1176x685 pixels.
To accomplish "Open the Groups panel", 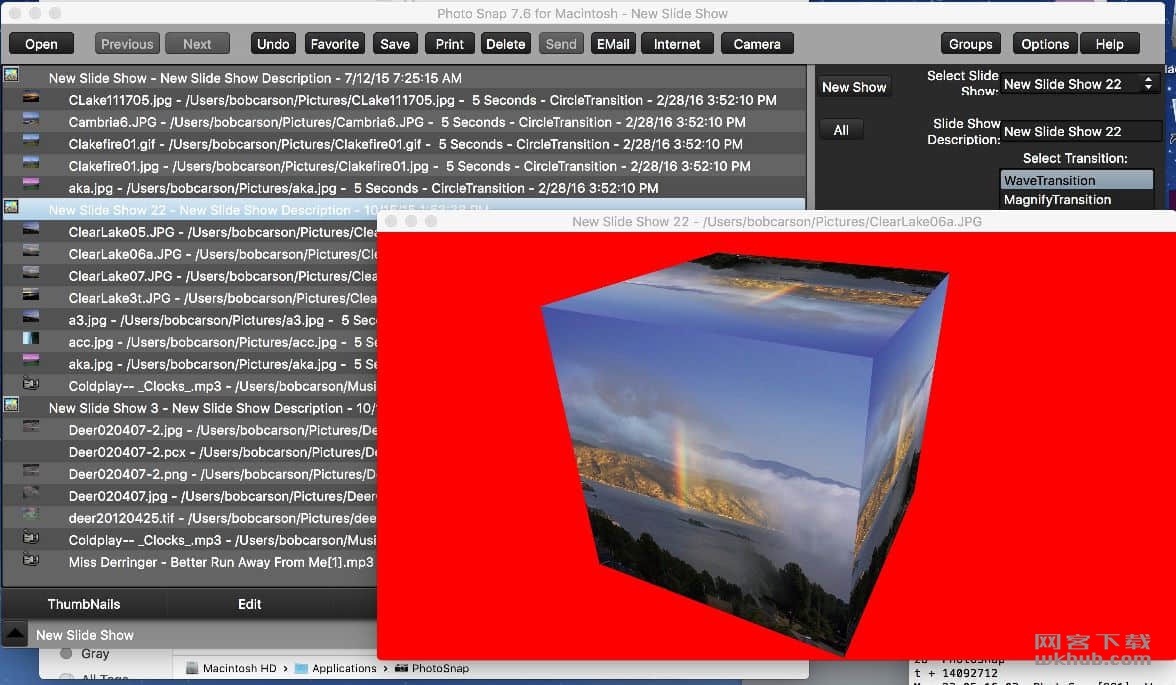I will pyautogui.click(x=970, y=44).
